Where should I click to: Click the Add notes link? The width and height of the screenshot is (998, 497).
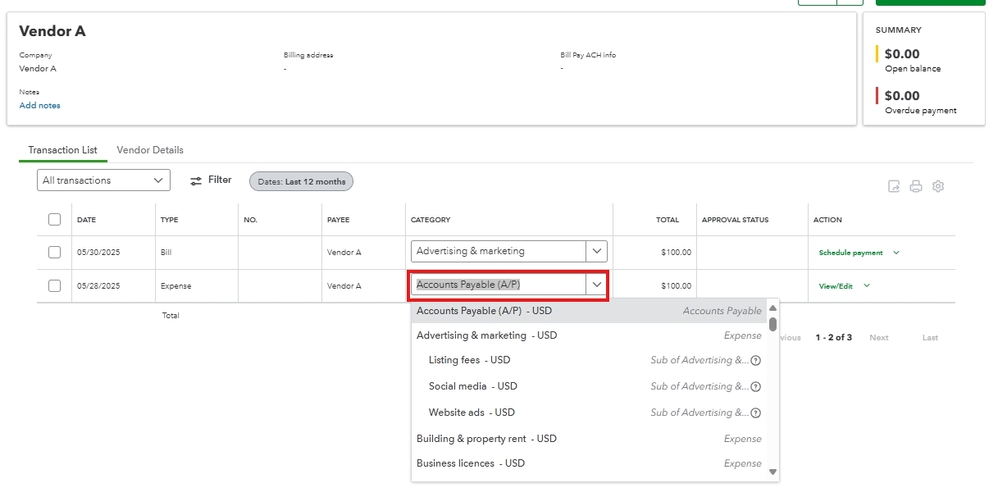pyautogui.click(x=40, y=106)
